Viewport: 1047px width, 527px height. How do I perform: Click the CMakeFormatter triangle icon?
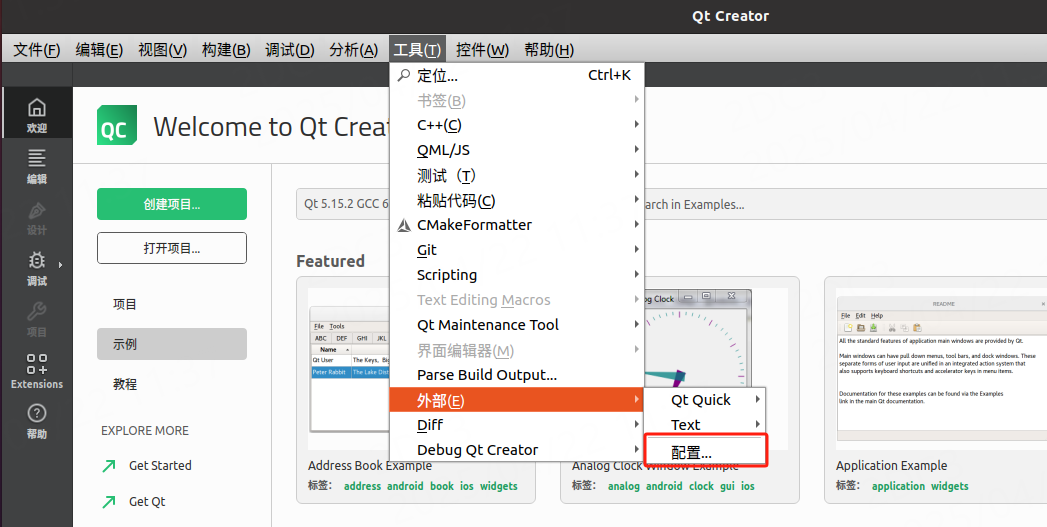404,225
